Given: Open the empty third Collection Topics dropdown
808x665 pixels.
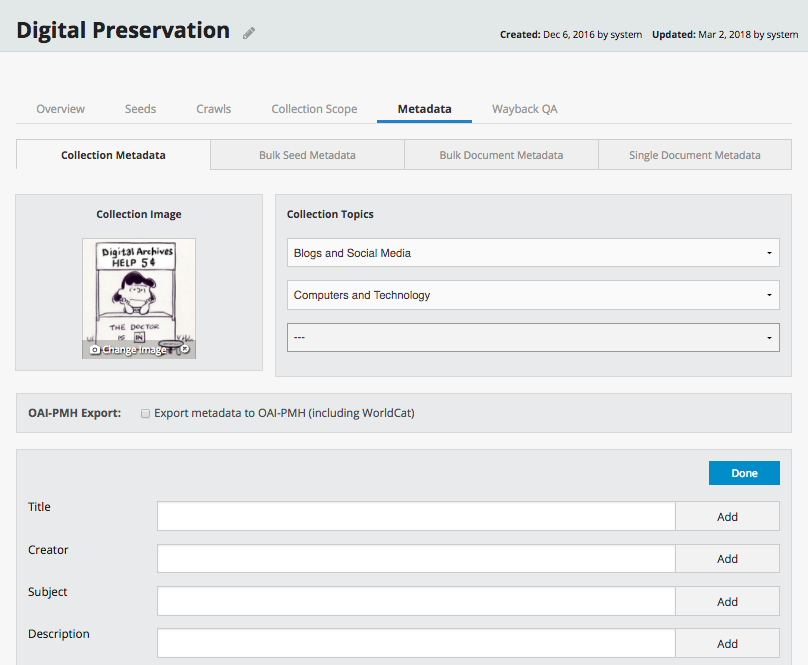Looking at the screenshot, I should point(532,338).
